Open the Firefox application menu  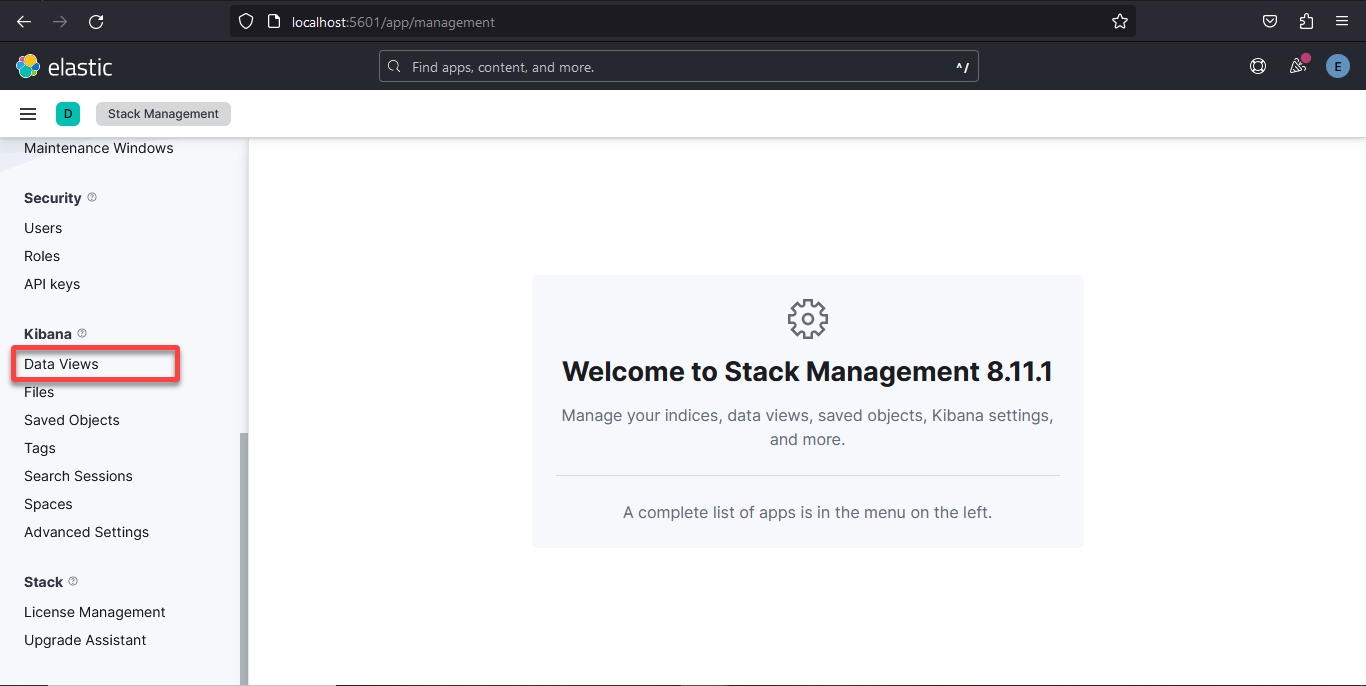pos(1342,21)
